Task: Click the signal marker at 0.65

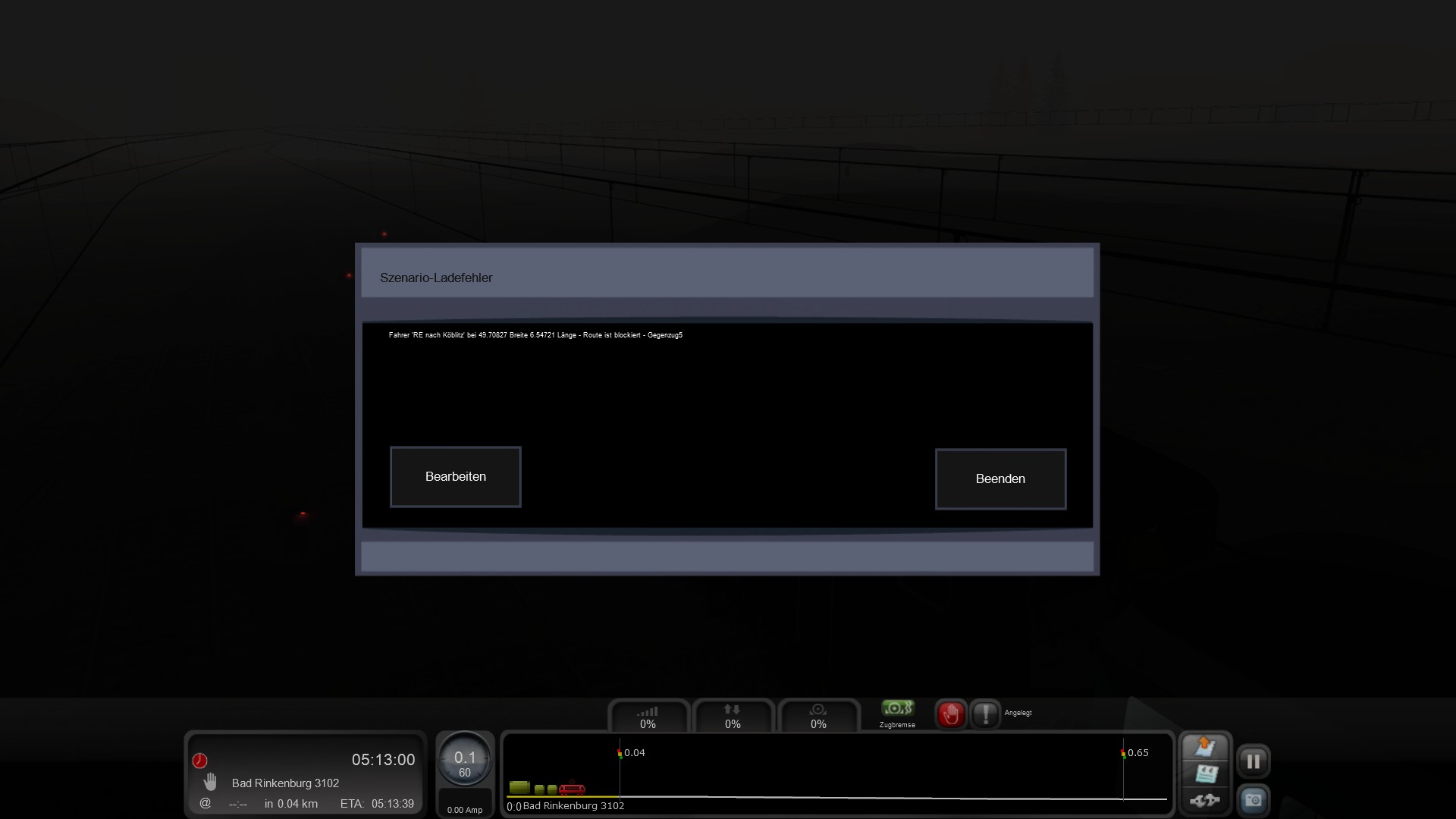Action: (x=1123, y=753)
